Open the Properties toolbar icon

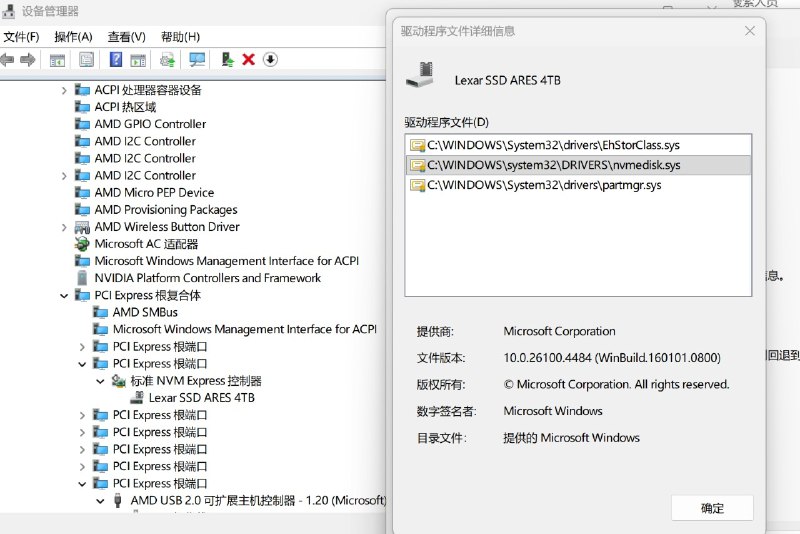click(x=86, y=60)
